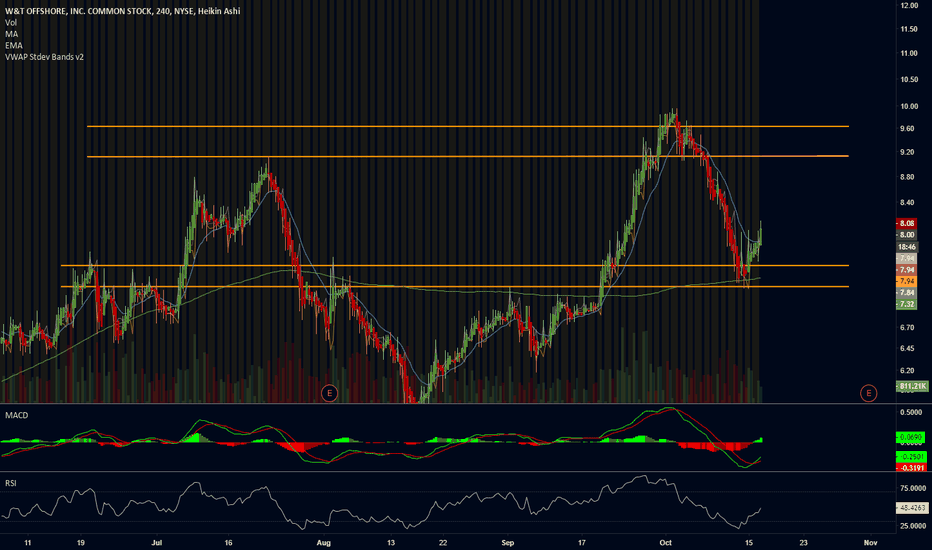
Task: Click the 13 date on time axis
Action: point(391,543)
